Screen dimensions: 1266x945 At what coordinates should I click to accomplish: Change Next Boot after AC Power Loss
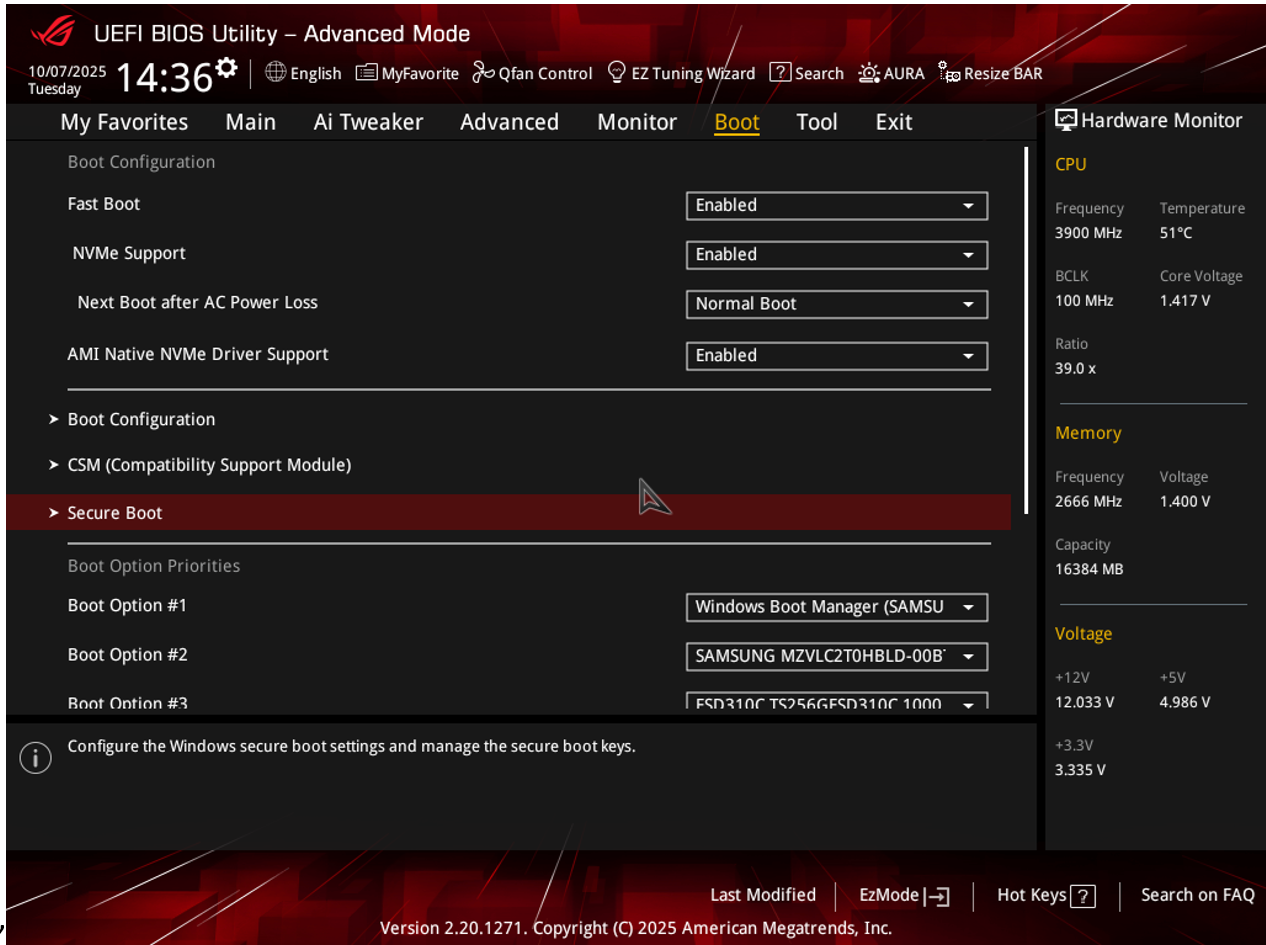point(836,304)
